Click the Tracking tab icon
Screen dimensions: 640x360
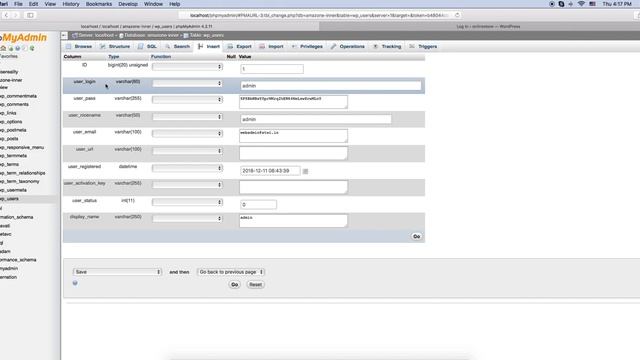376,47
